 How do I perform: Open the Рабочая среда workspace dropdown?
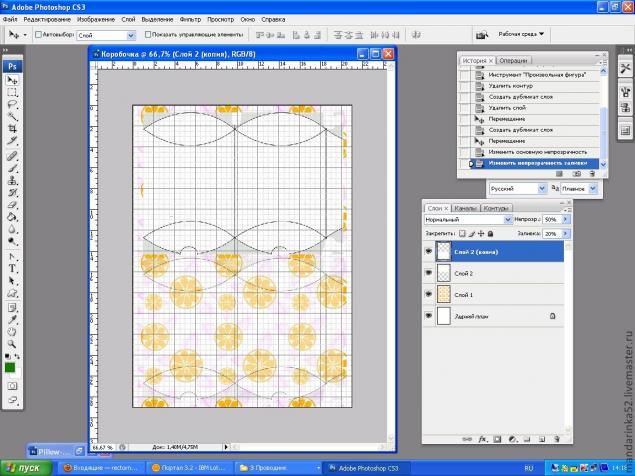click(x=521, y=34)
